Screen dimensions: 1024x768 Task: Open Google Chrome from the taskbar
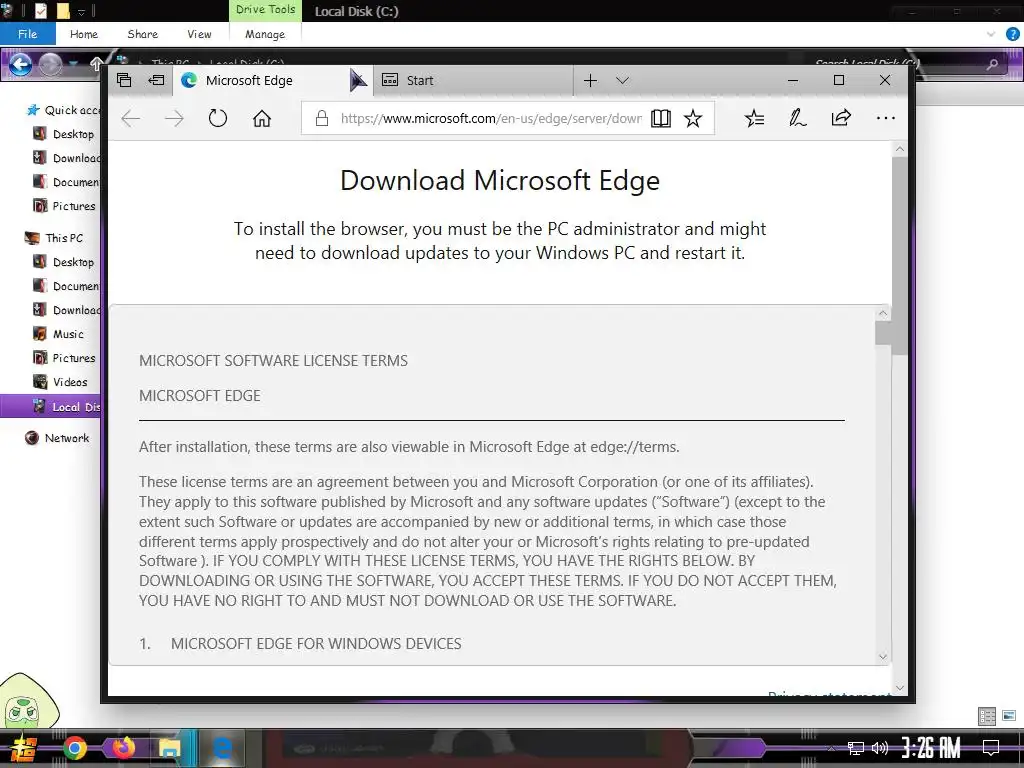point(74,748)
